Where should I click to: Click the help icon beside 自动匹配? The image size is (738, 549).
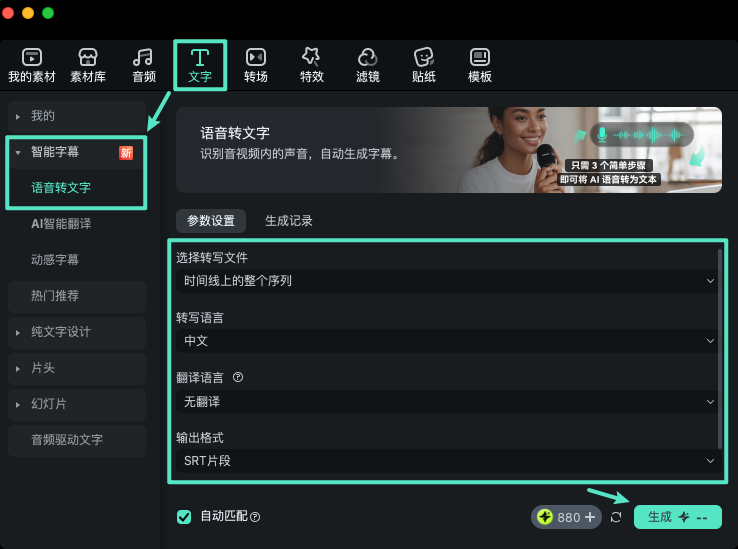(255, 517)
